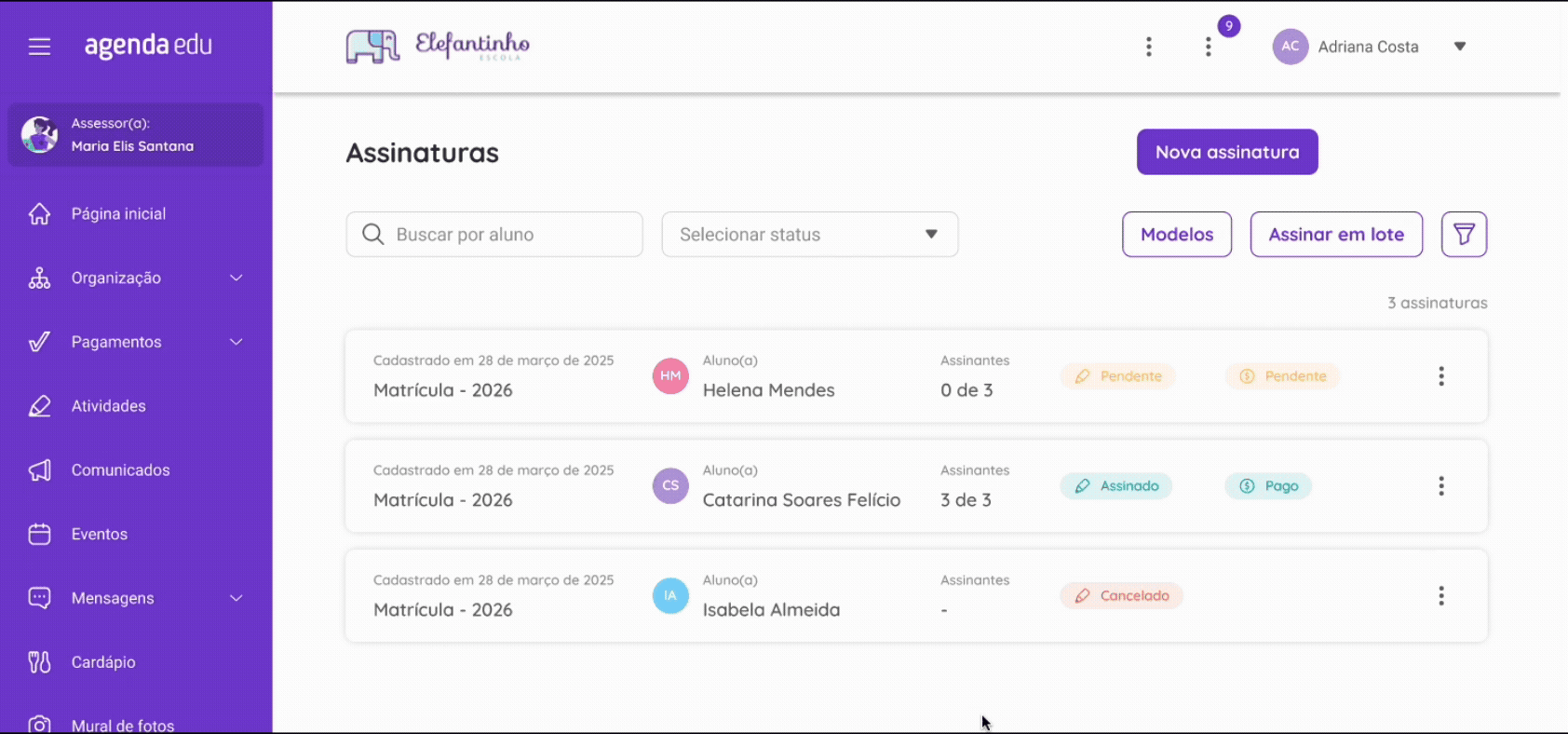Open options menu for Catarina Soares Felício

[1440, 485]
